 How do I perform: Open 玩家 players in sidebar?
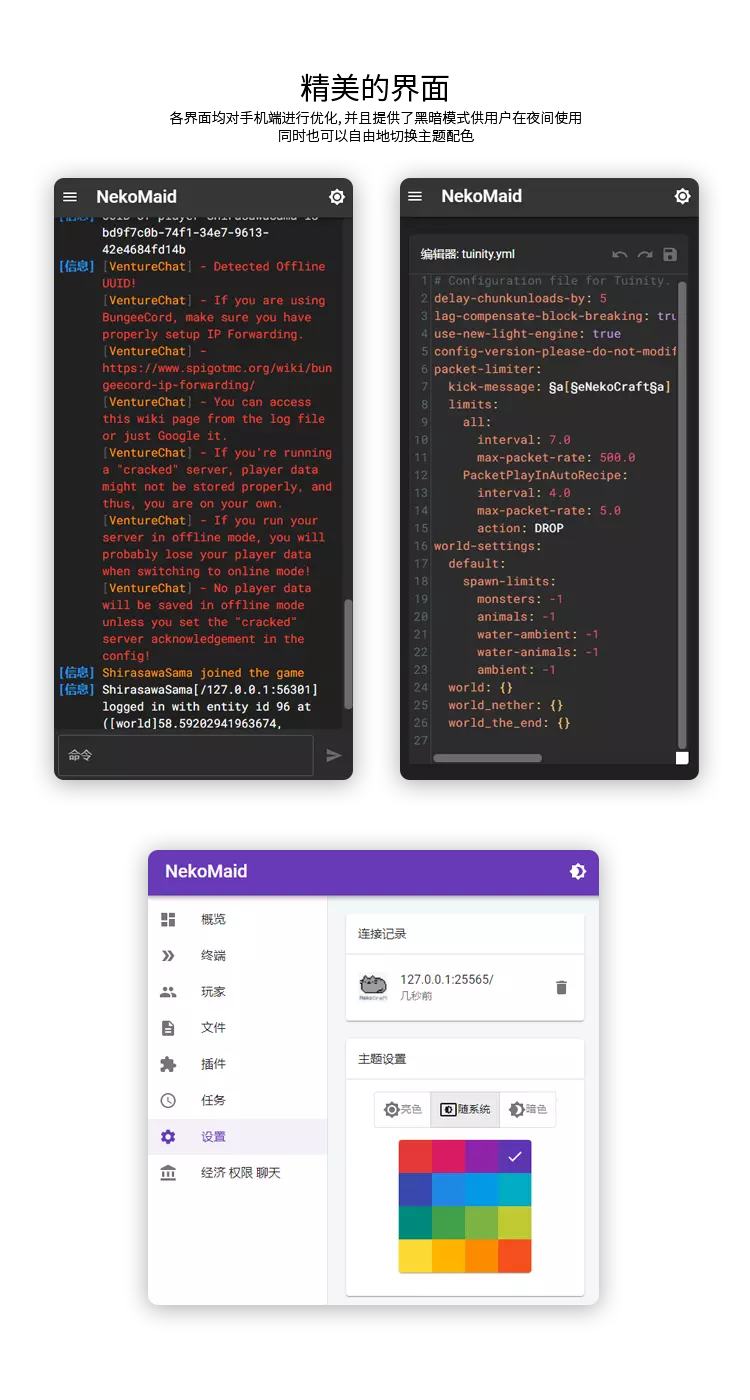238,992
